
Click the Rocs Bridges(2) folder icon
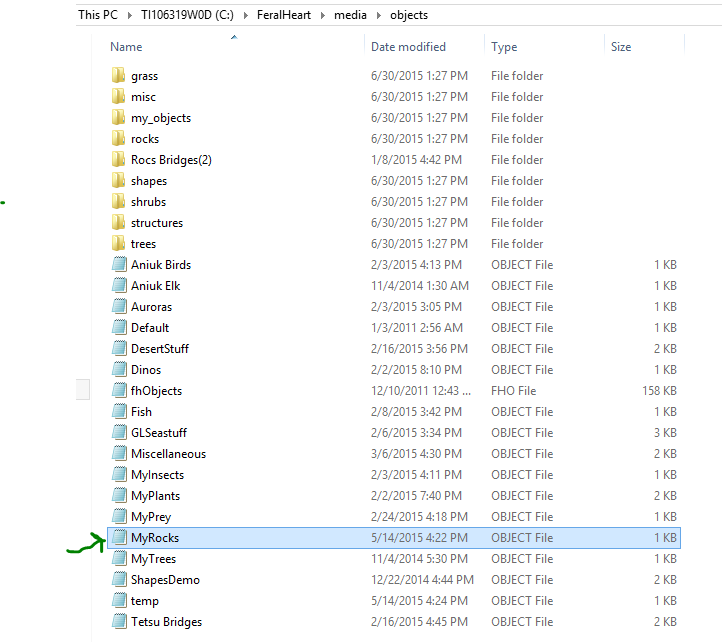118,159
